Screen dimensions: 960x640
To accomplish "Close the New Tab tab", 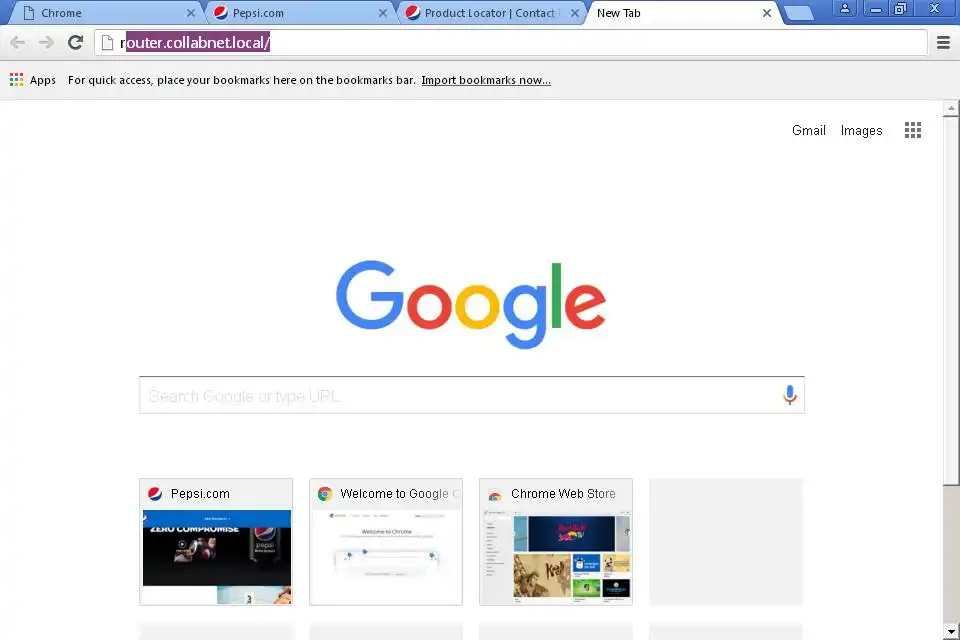I will click(x=767, y=13).
